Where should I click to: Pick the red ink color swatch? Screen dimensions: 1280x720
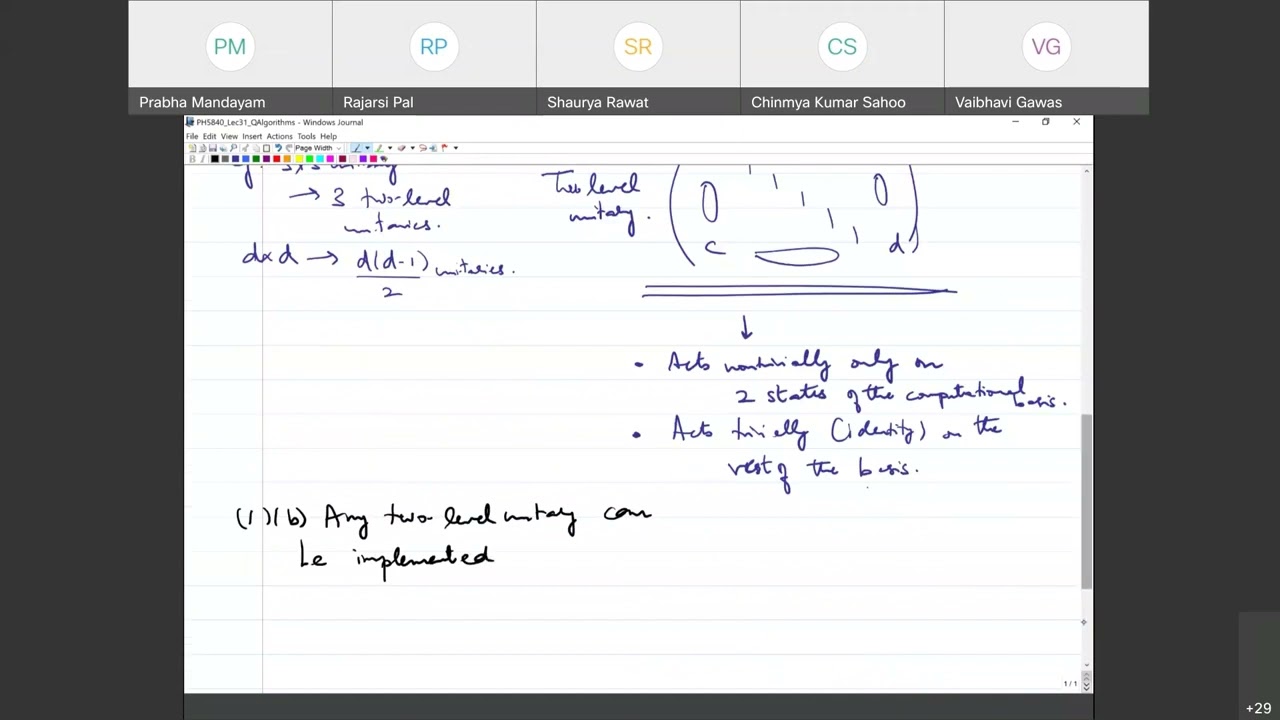pos(277,159)
